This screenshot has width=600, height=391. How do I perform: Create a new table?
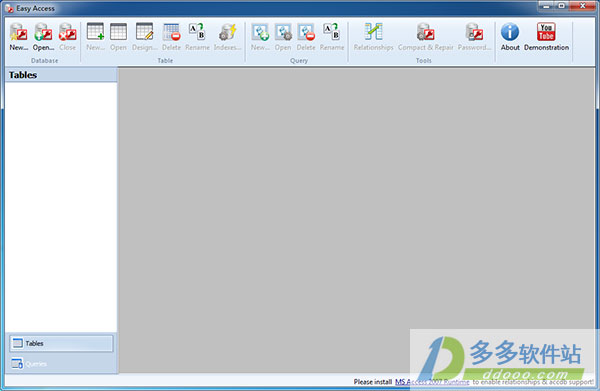[x=95, y=37]
